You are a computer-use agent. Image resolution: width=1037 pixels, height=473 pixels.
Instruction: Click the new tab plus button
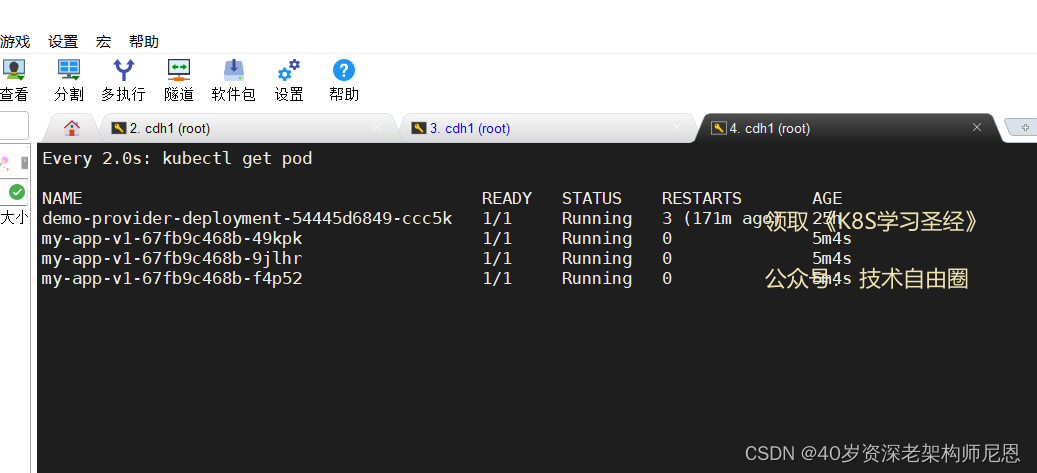click(x=1024, y=127)
